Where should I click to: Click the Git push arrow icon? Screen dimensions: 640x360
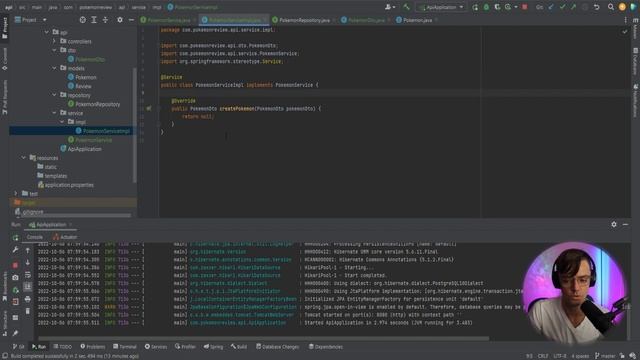point(573,7)
